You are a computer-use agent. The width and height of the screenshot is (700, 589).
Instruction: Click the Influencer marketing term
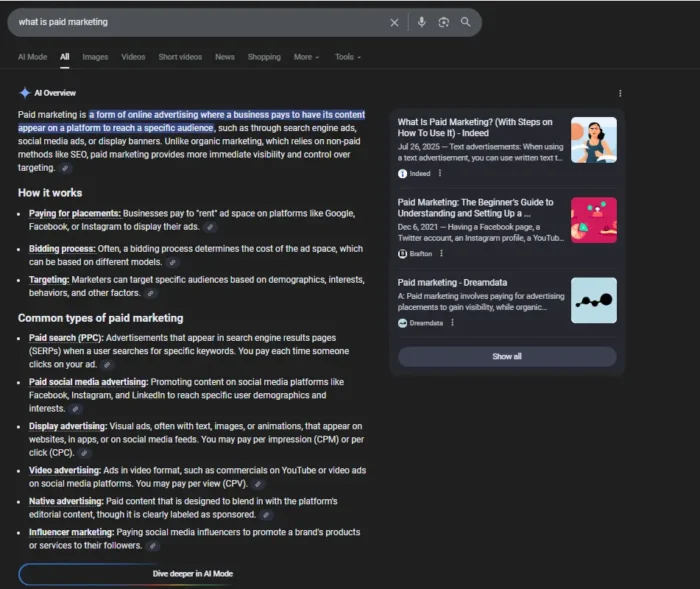pyautogui.click(x=71, y=532)
